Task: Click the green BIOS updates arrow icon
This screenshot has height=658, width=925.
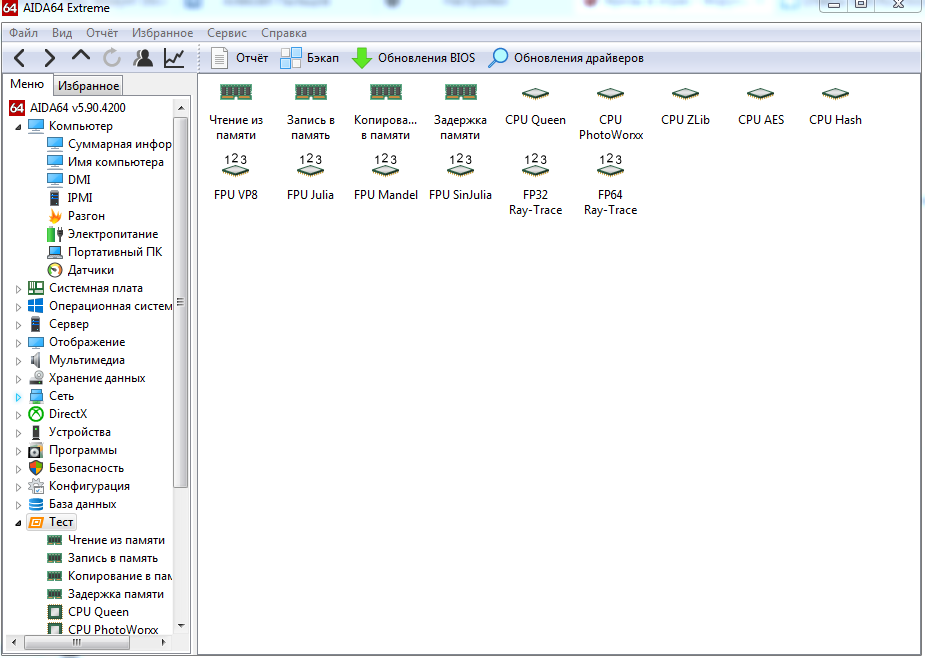Action: coord(362,58)
